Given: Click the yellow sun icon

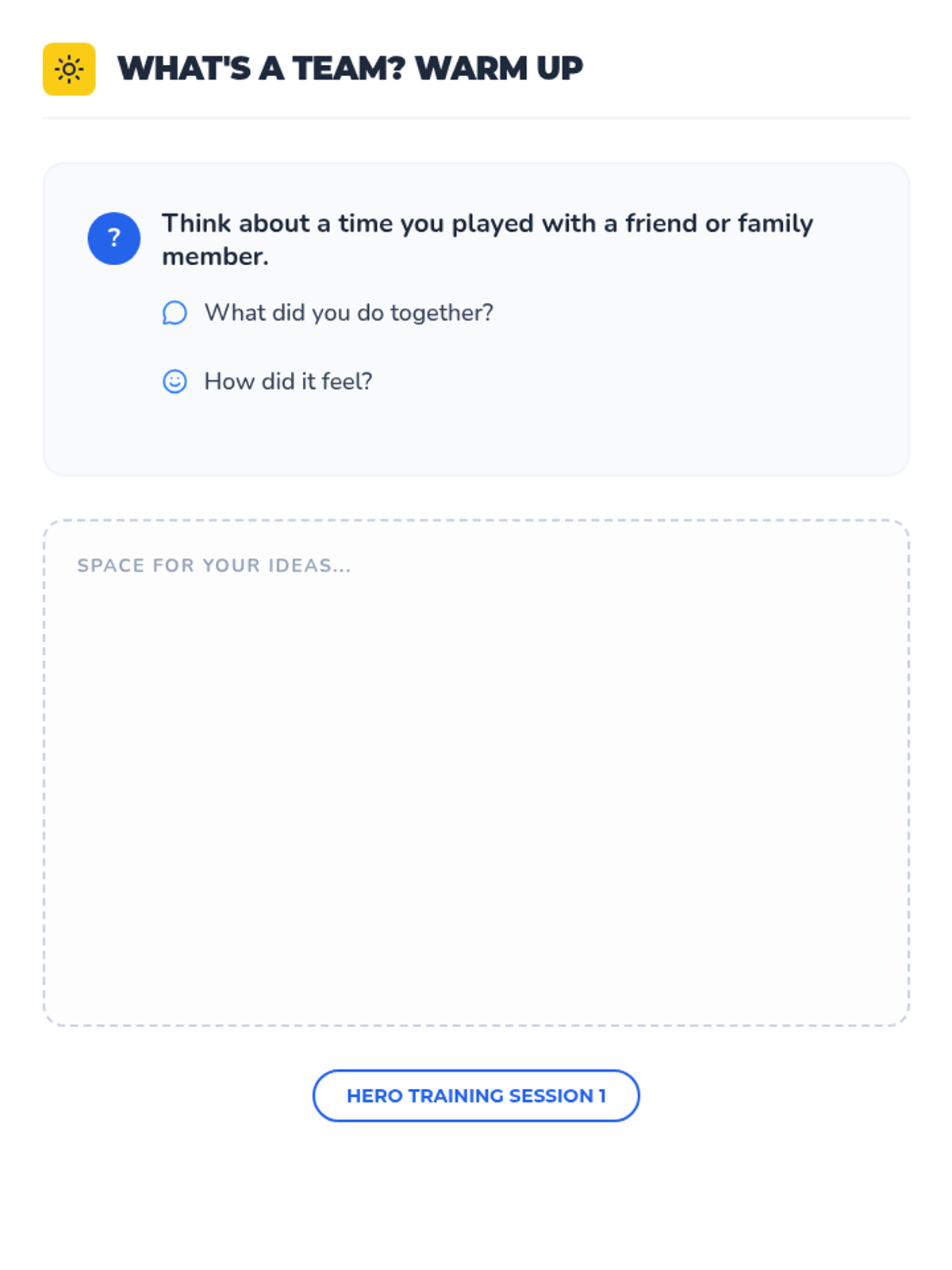Looking at the screenshot, I should 69,69.
